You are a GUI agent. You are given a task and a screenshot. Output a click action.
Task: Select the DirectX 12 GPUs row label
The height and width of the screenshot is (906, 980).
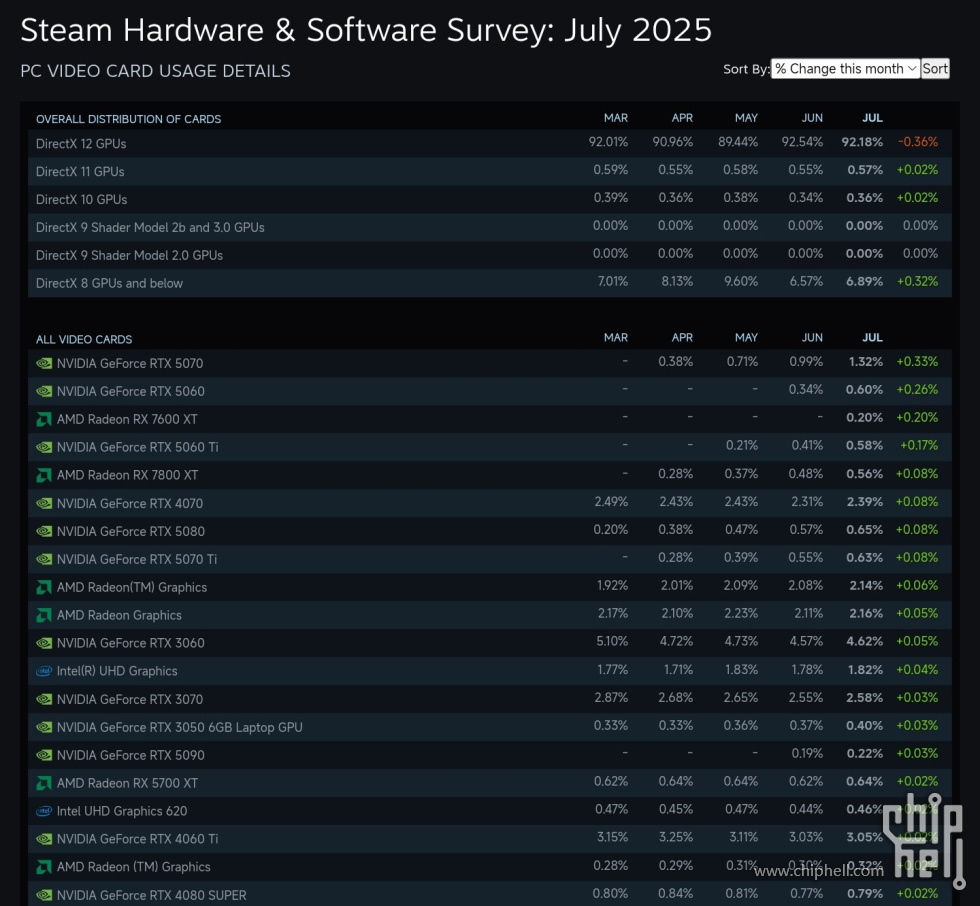81,144
